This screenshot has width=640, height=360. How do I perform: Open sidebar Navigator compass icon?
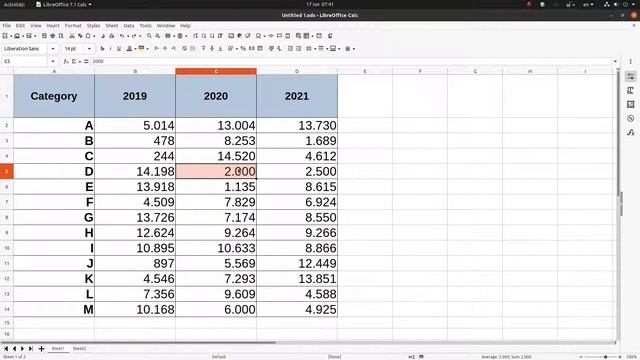[631, 118]
